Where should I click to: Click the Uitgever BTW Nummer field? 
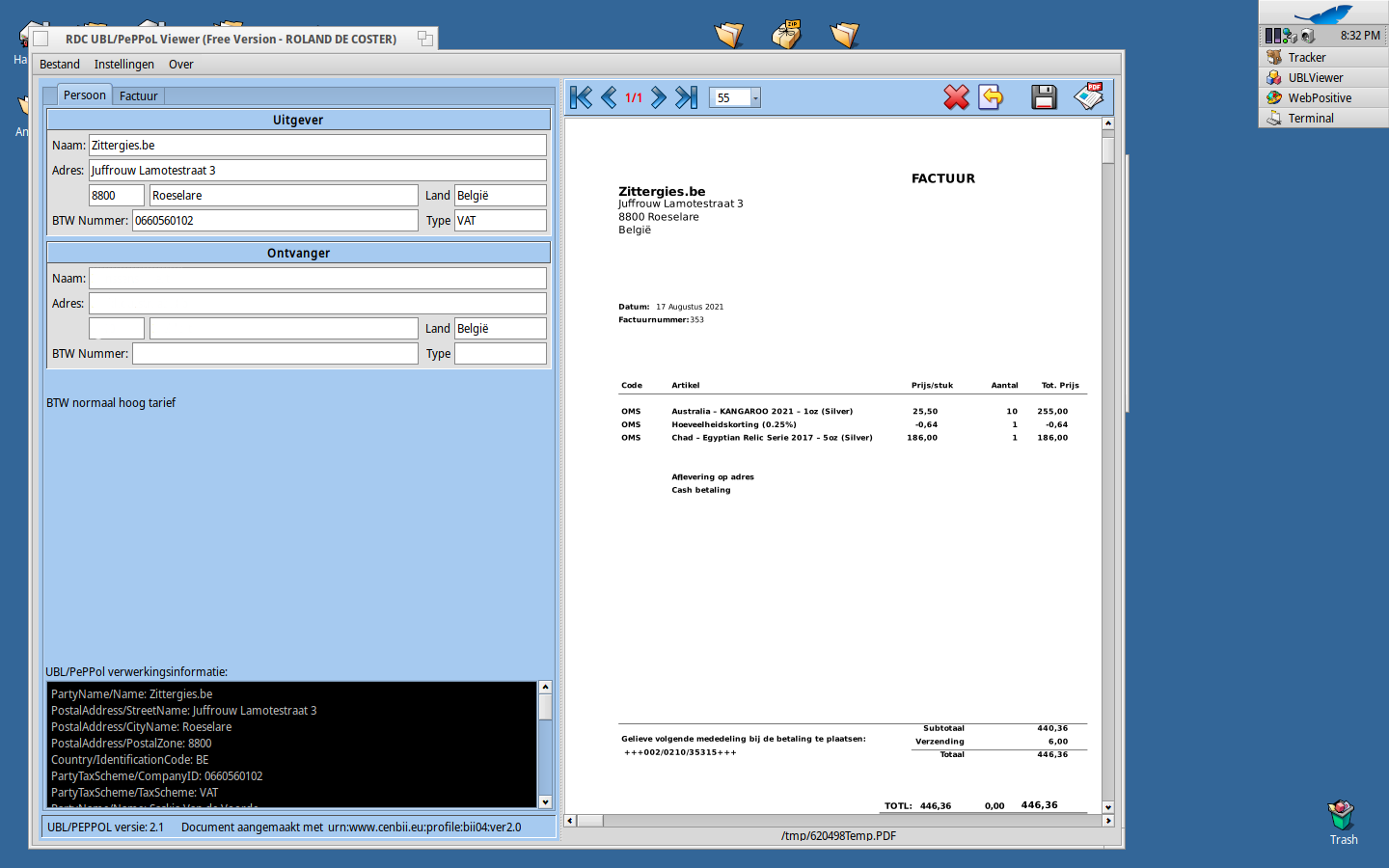275,221
